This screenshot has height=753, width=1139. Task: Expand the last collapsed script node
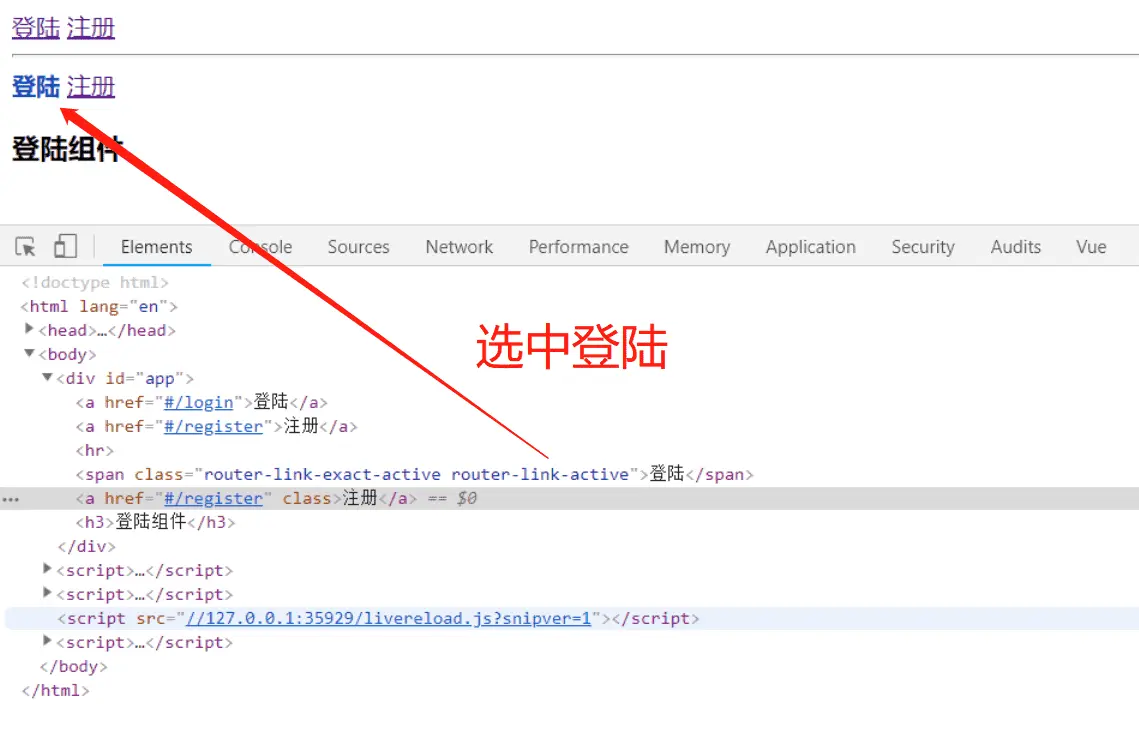point(47,640)
